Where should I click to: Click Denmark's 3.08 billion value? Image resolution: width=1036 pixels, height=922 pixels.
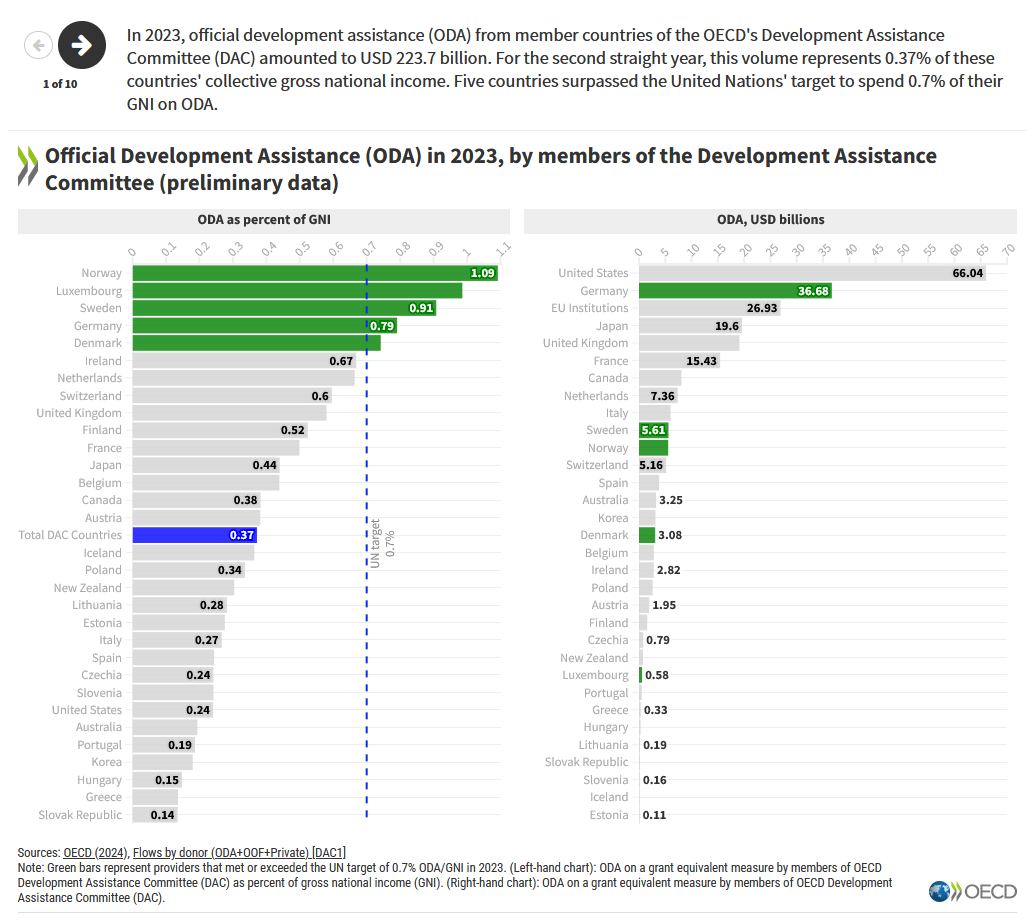(x=670, y=535)
